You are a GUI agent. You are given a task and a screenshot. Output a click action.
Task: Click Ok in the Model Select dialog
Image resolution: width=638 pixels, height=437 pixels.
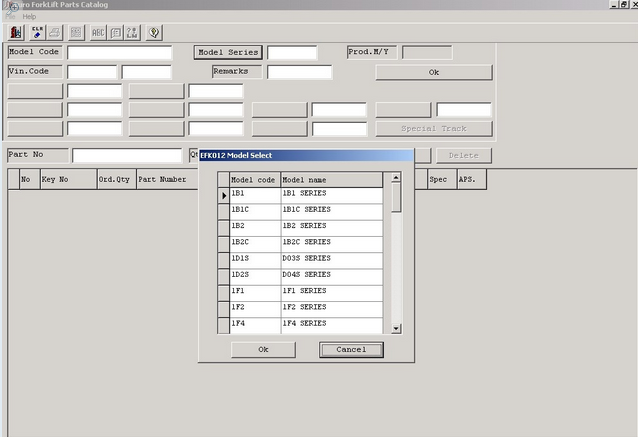pyautogui.click(x=263, y=350)
